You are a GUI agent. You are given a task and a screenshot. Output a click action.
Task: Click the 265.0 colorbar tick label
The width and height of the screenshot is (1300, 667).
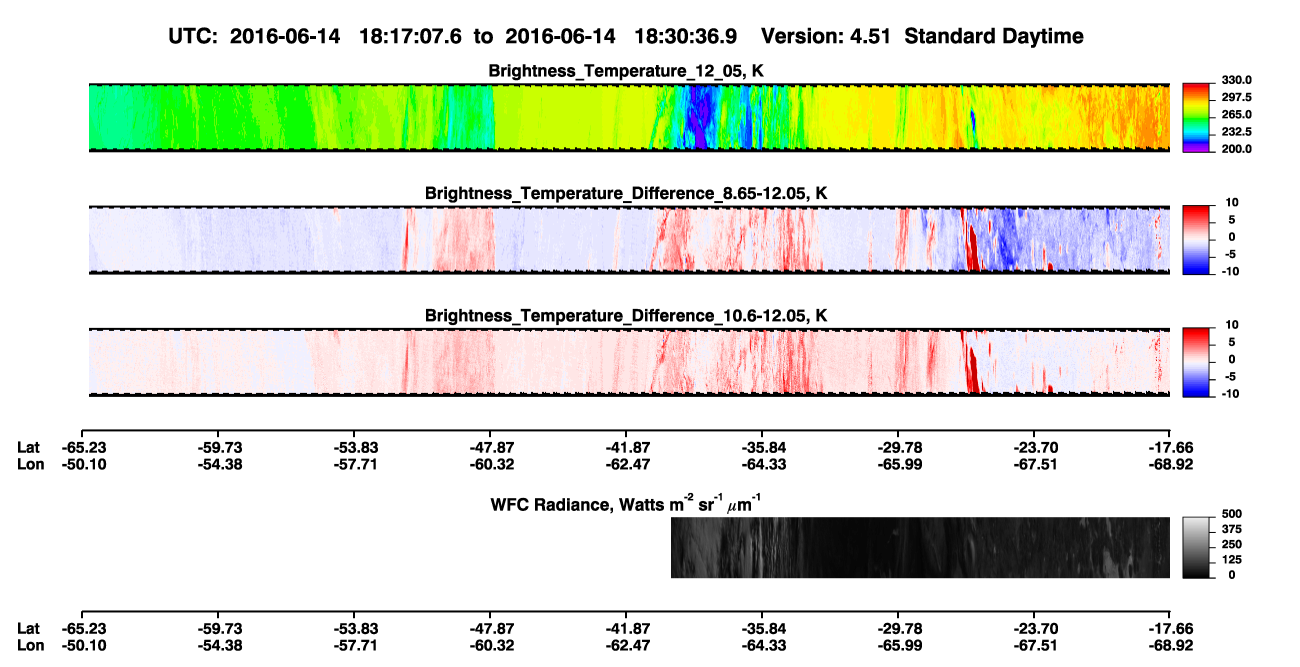pos(1236,114)
